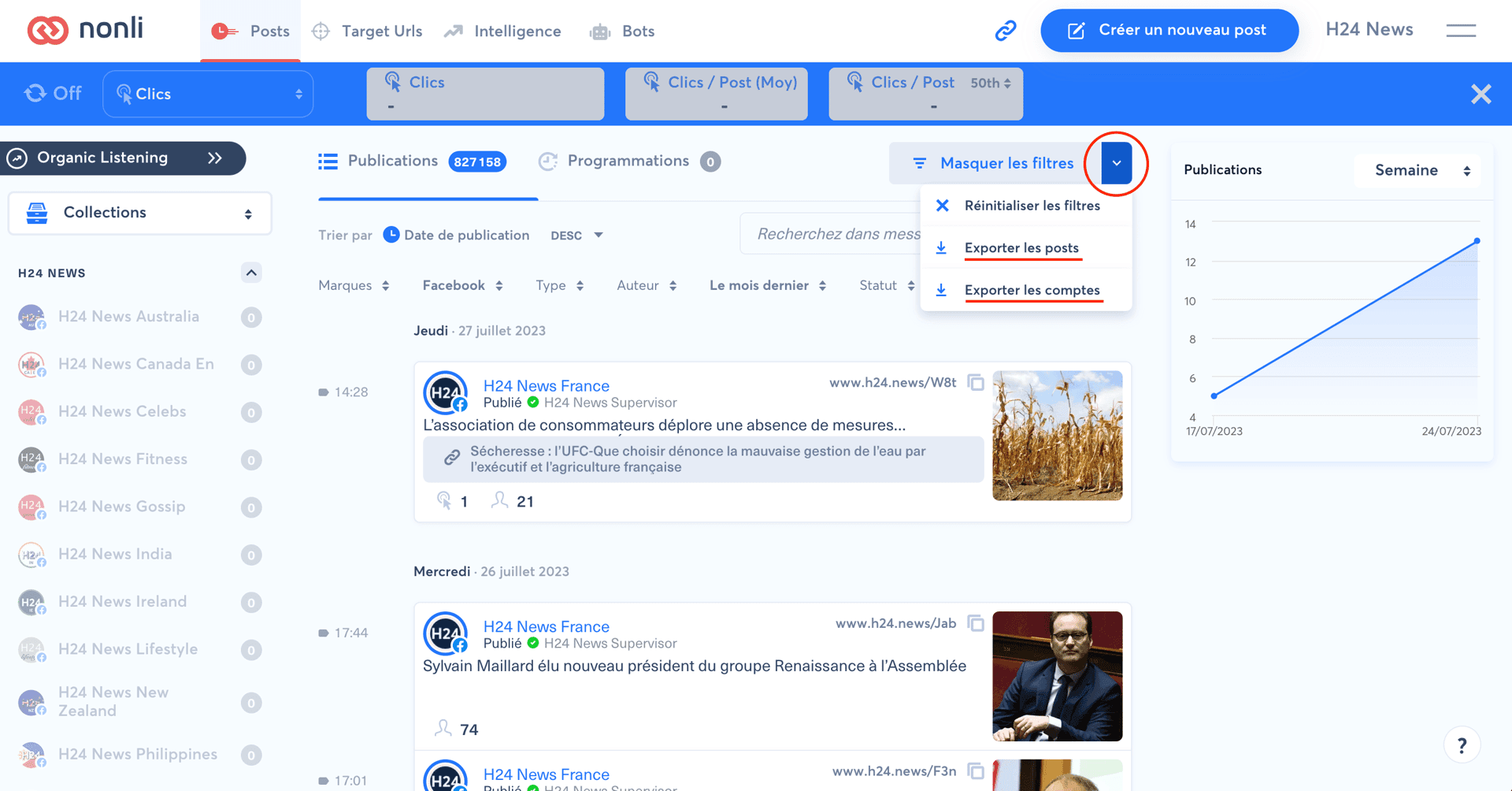Click H24 News France avatar on drought post

[x=446, y=392]
